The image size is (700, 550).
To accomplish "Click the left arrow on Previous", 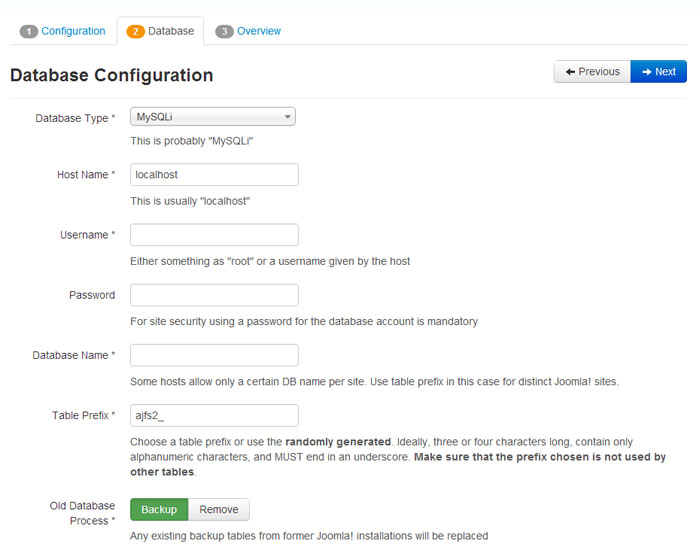I will 570,72.
